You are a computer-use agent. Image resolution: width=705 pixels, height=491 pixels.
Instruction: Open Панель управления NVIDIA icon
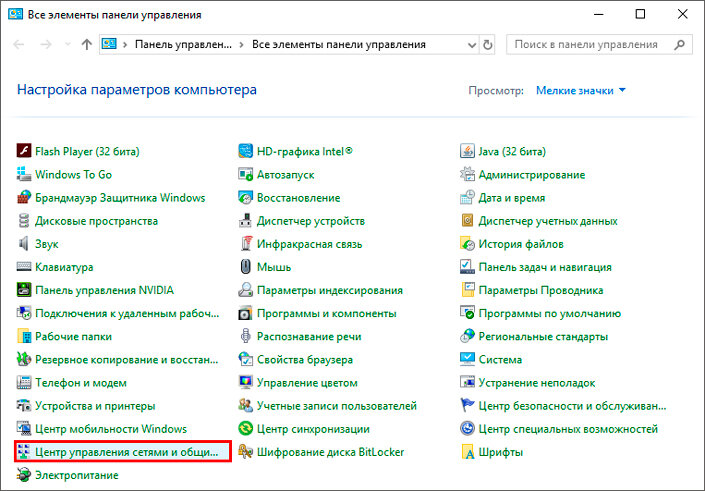point(23,290)
